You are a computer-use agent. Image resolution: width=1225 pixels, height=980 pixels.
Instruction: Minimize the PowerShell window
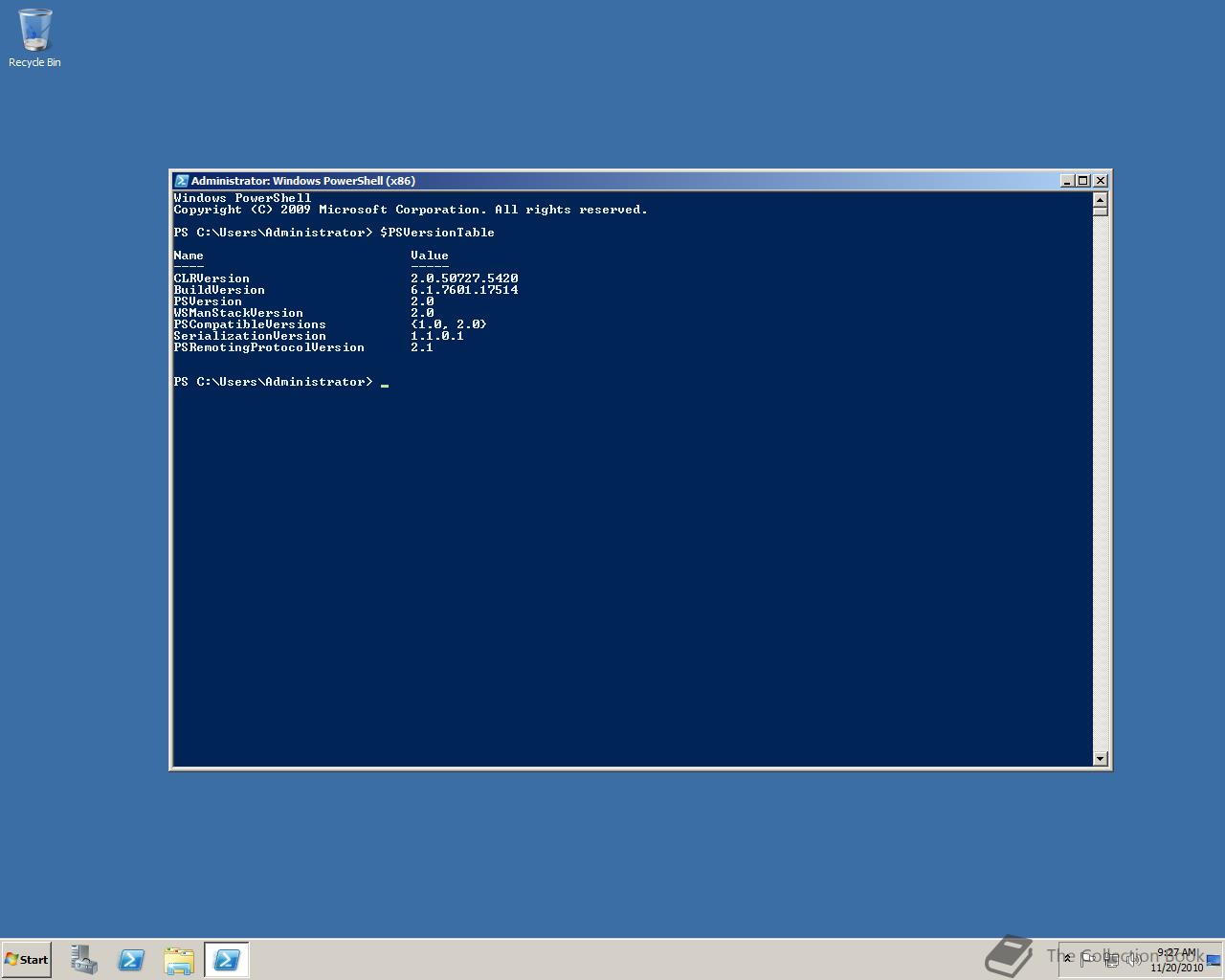pyautogui.click(x=1067, y=180)
